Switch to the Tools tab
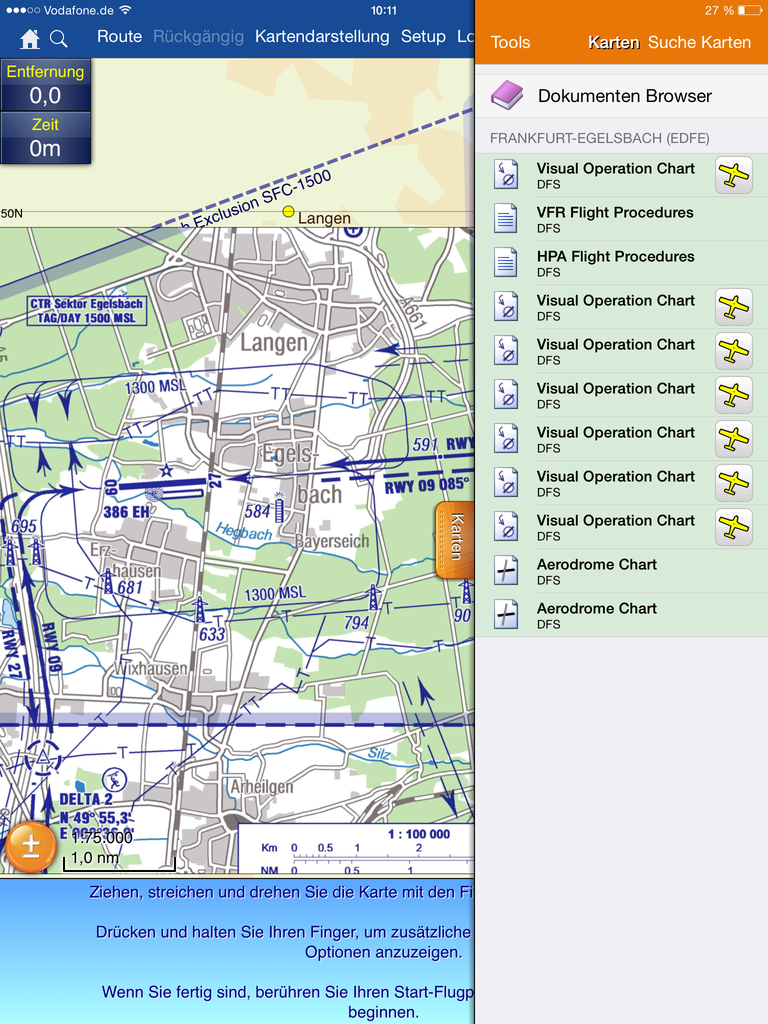The width and height of the screenshot is (768, 1024). coord(511,42)
